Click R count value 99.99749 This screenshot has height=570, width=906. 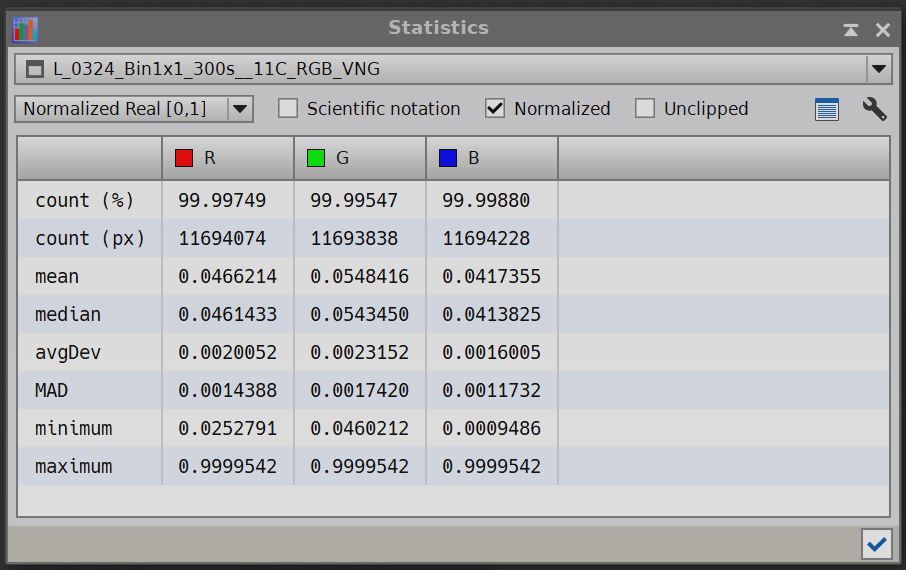(222, 201)
